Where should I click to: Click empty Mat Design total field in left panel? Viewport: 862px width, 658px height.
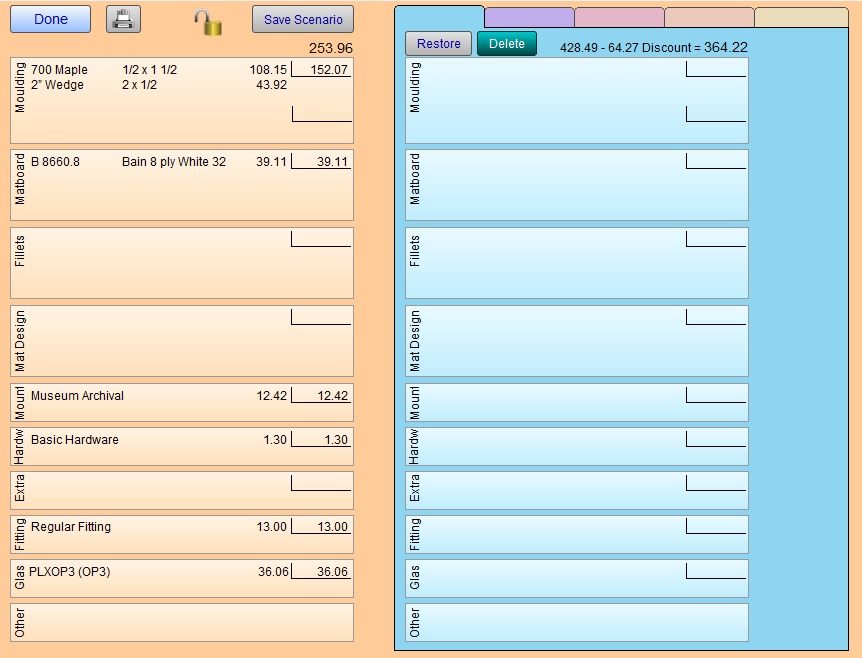[321, 317]
